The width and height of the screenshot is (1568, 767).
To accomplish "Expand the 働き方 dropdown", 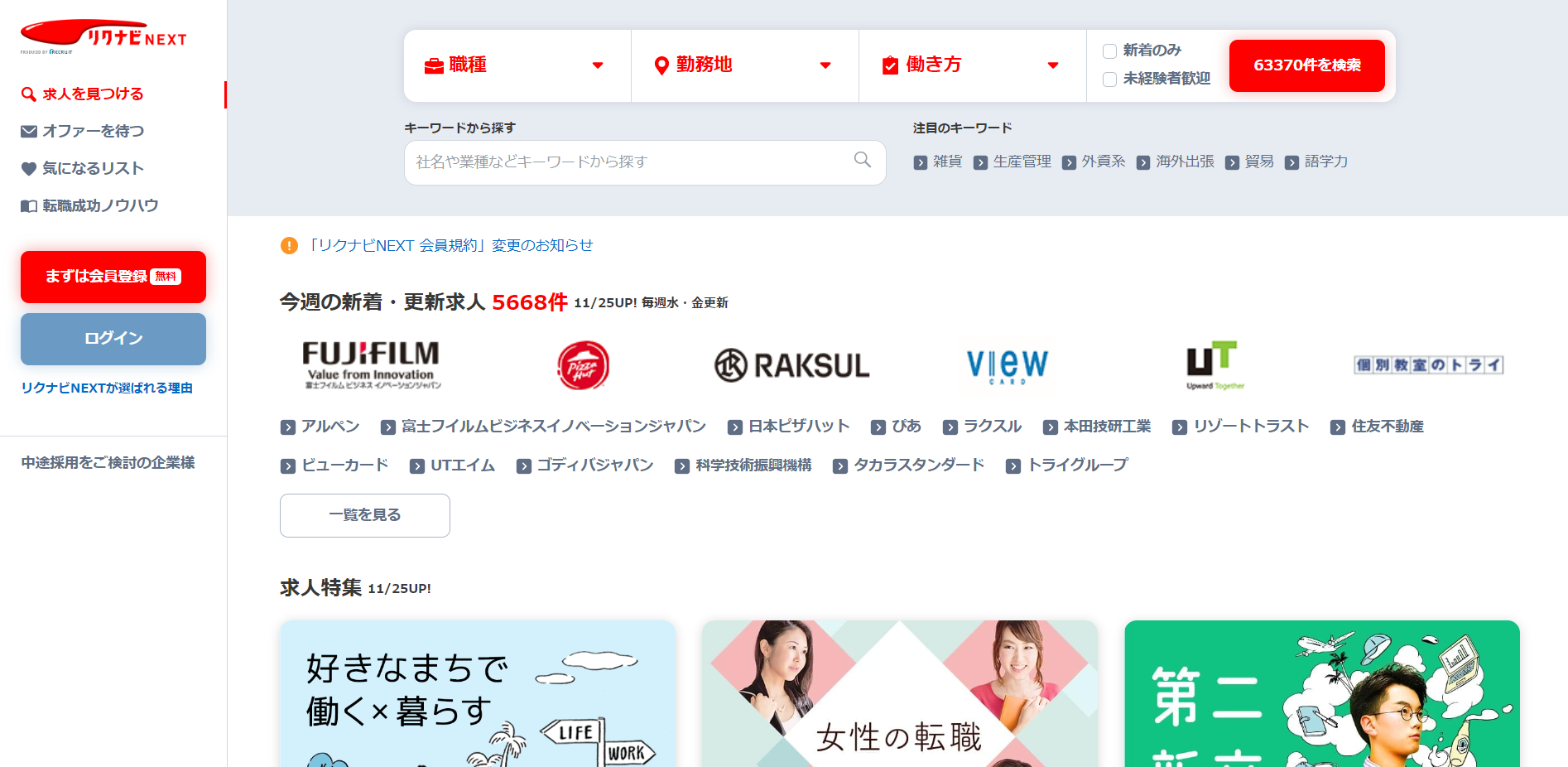I will tap(973, 65).
